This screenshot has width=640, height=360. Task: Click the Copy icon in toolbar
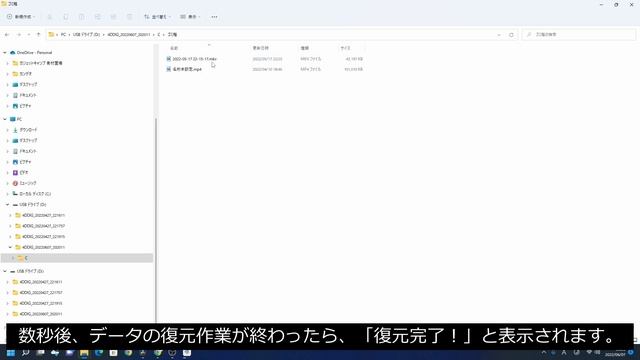[x=66, y=17]
